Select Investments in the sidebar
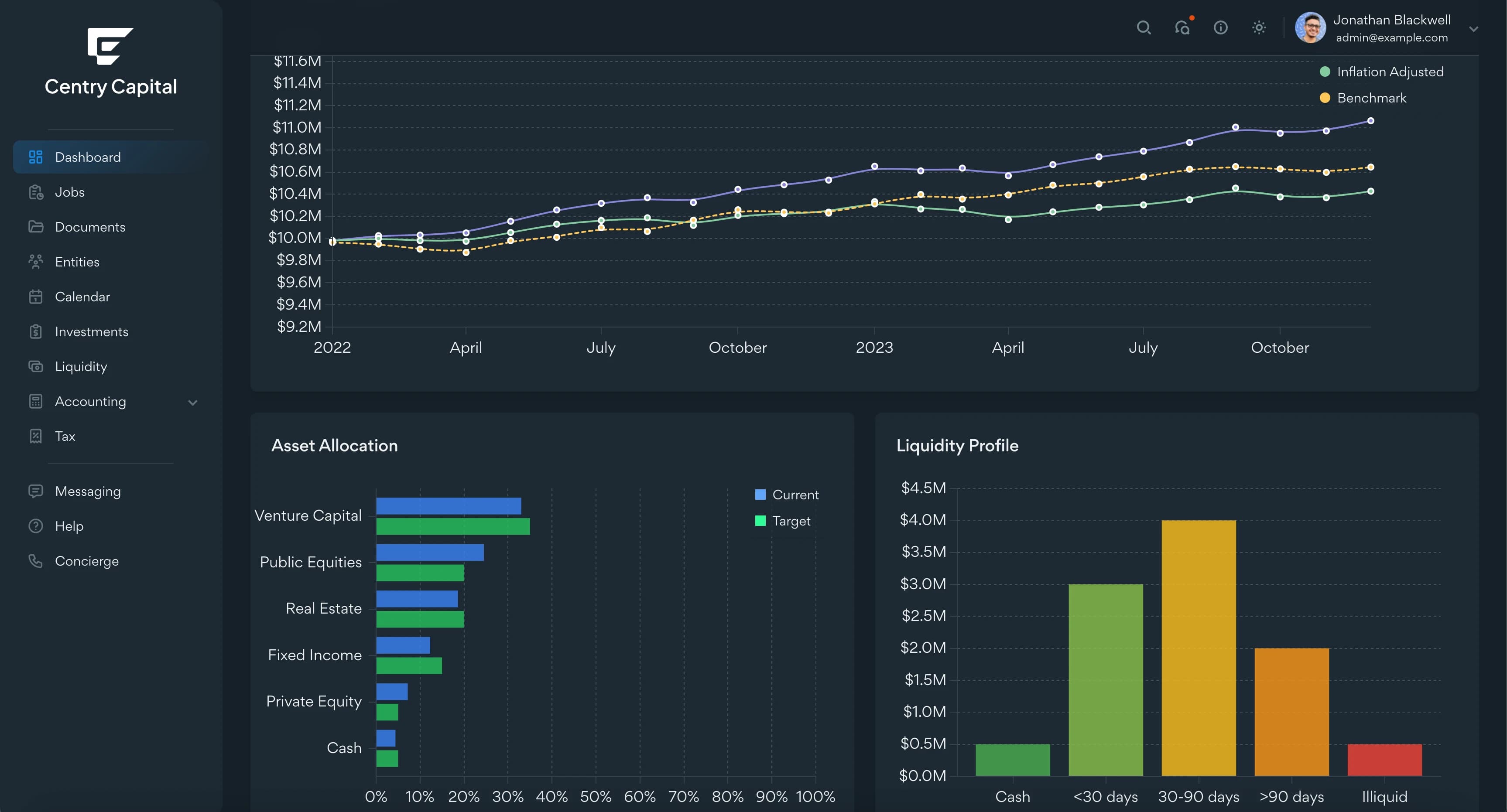The height and width of the screenshot is (812, 1507). 110,331
